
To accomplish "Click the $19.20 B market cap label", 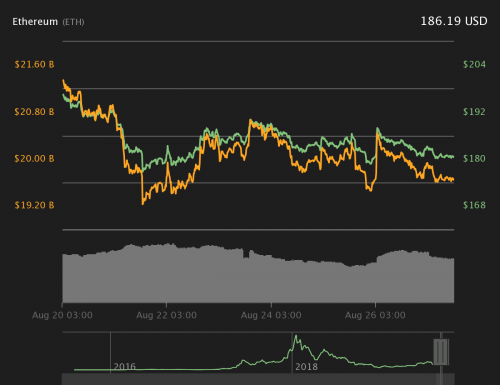I will pyautogui.click(x=34, y=205).
